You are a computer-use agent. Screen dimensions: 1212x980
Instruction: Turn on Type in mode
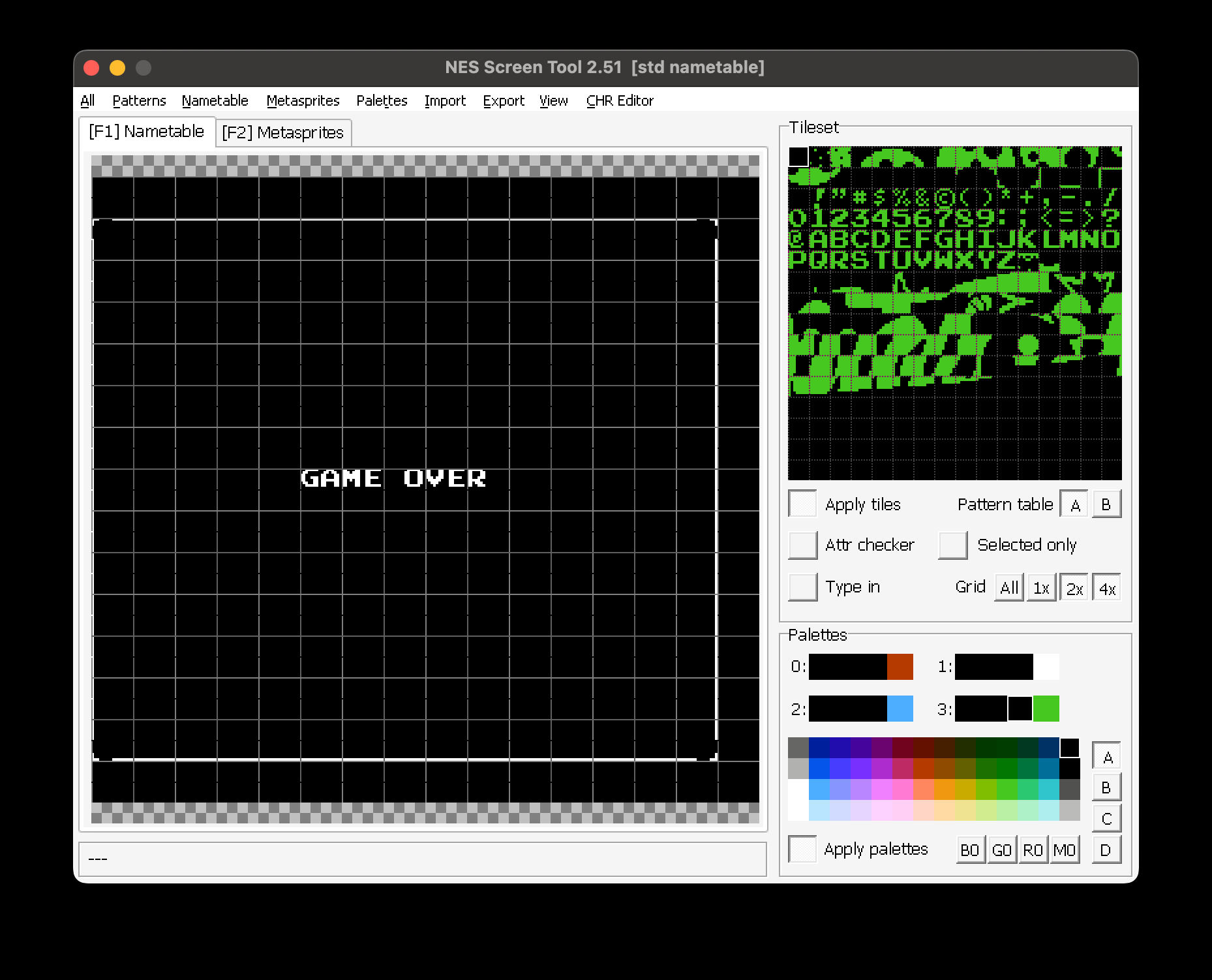(x=803, y=587)
